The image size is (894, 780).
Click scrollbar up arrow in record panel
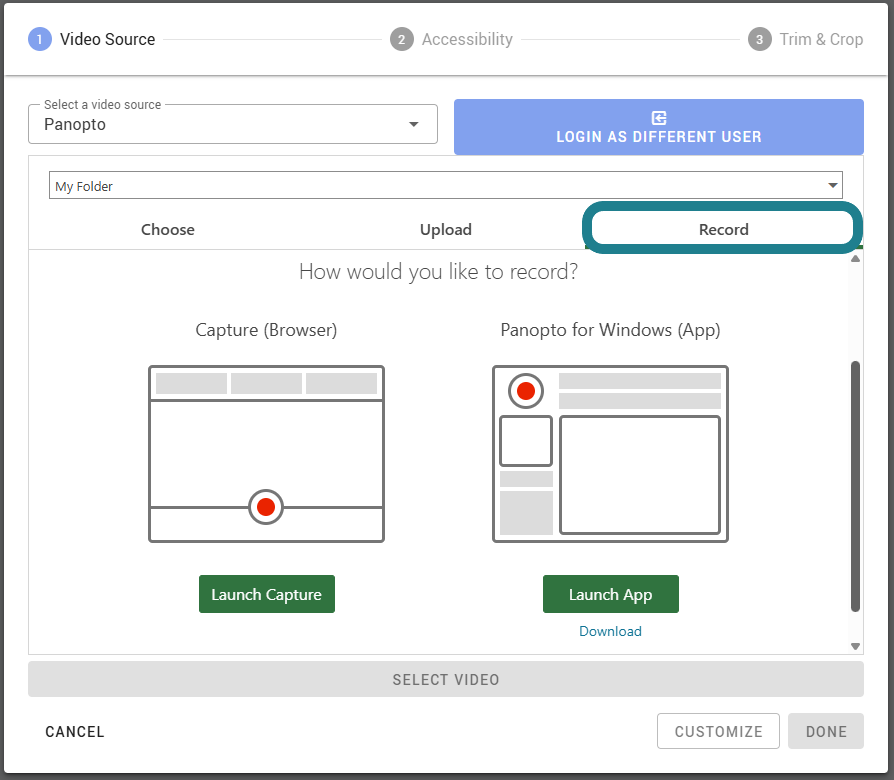click(x=855, y=259)
